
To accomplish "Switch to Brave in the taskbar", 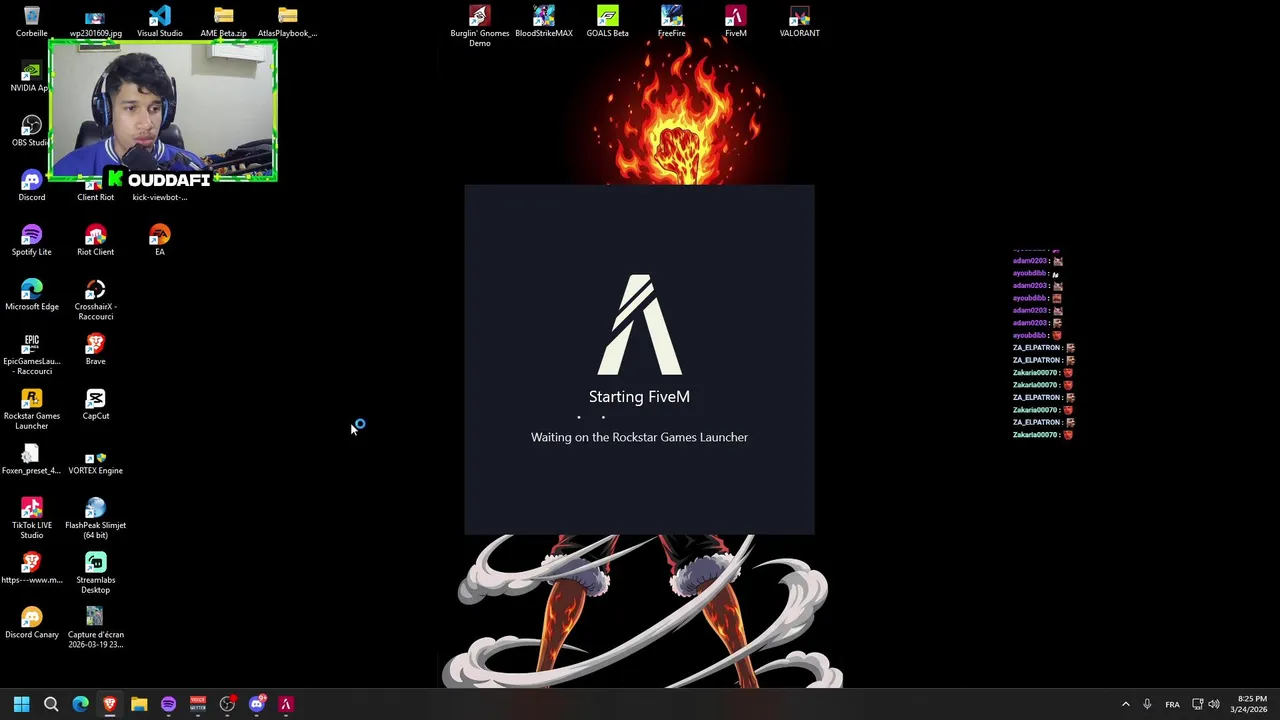I will [x=110, y=704].
